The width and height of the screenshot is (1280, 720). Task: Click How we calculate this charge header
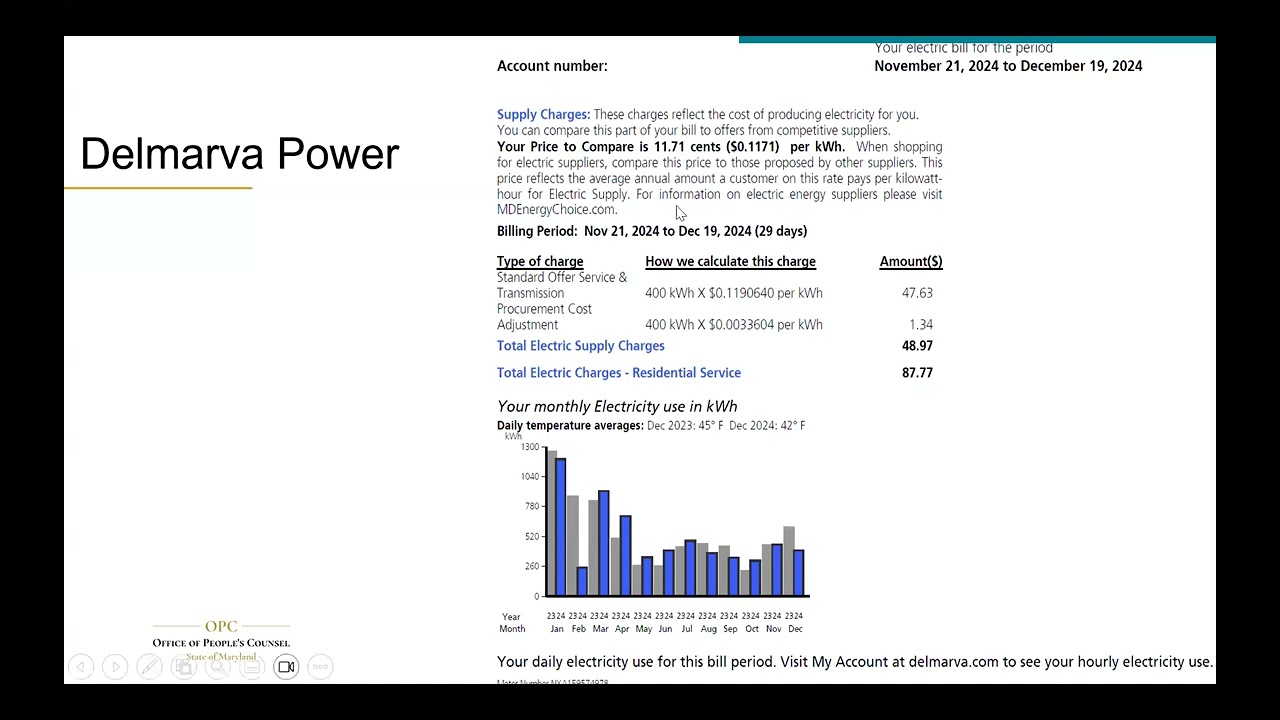(730, 262)
